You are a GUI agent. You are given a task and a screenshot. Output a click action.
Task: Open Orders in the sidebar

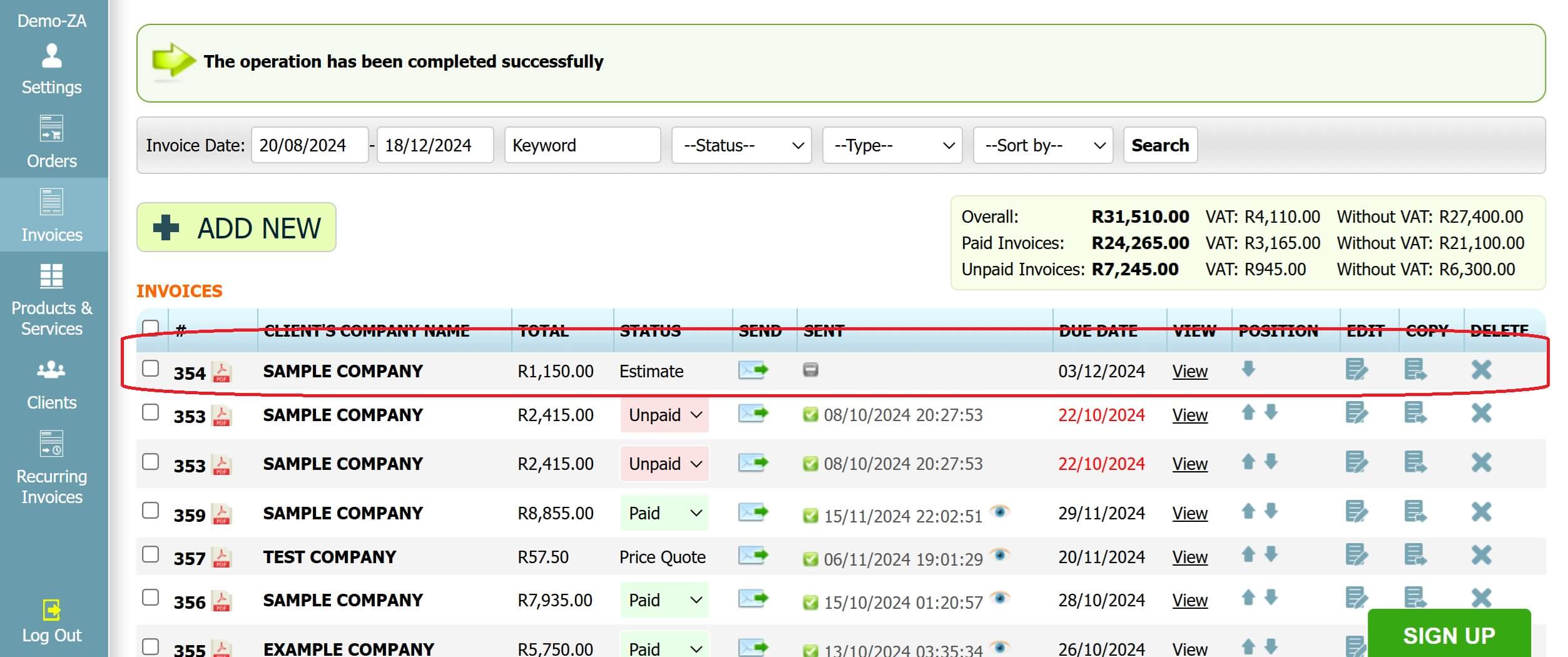pos(52,142)
